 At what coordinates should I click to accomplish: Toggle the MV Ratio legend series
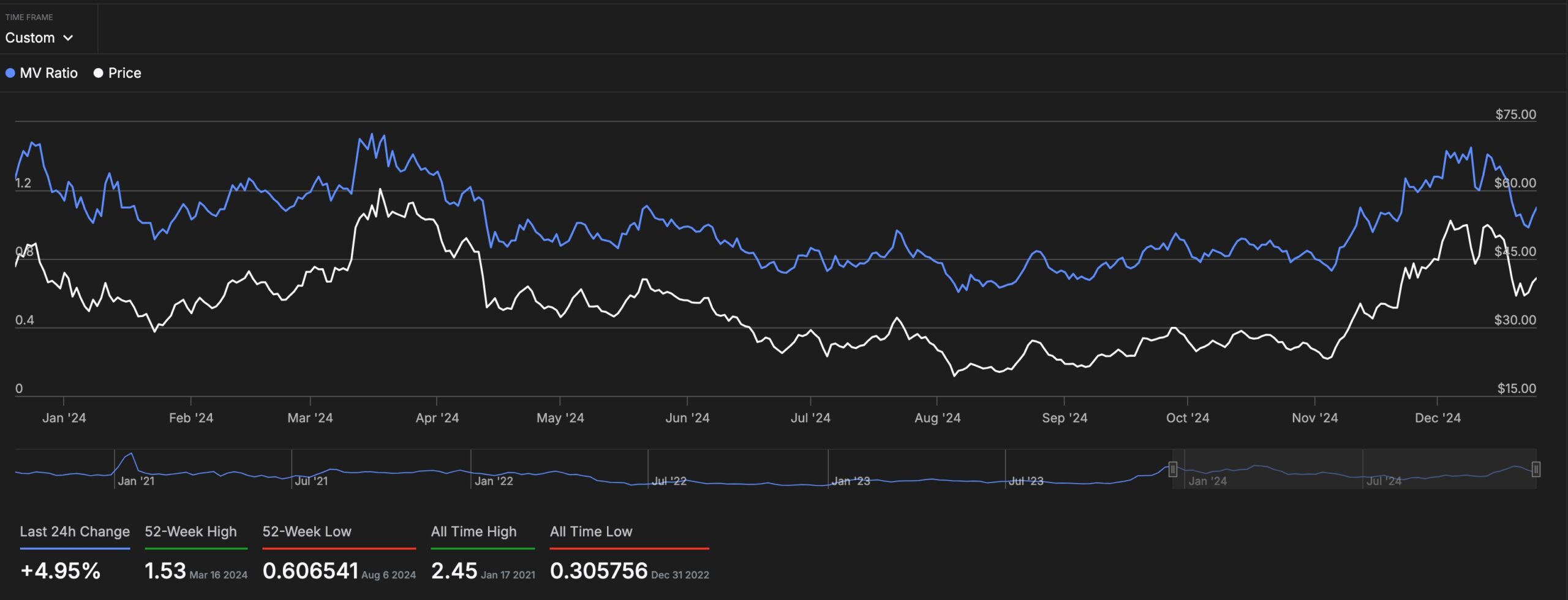click(x=42, y=73)
